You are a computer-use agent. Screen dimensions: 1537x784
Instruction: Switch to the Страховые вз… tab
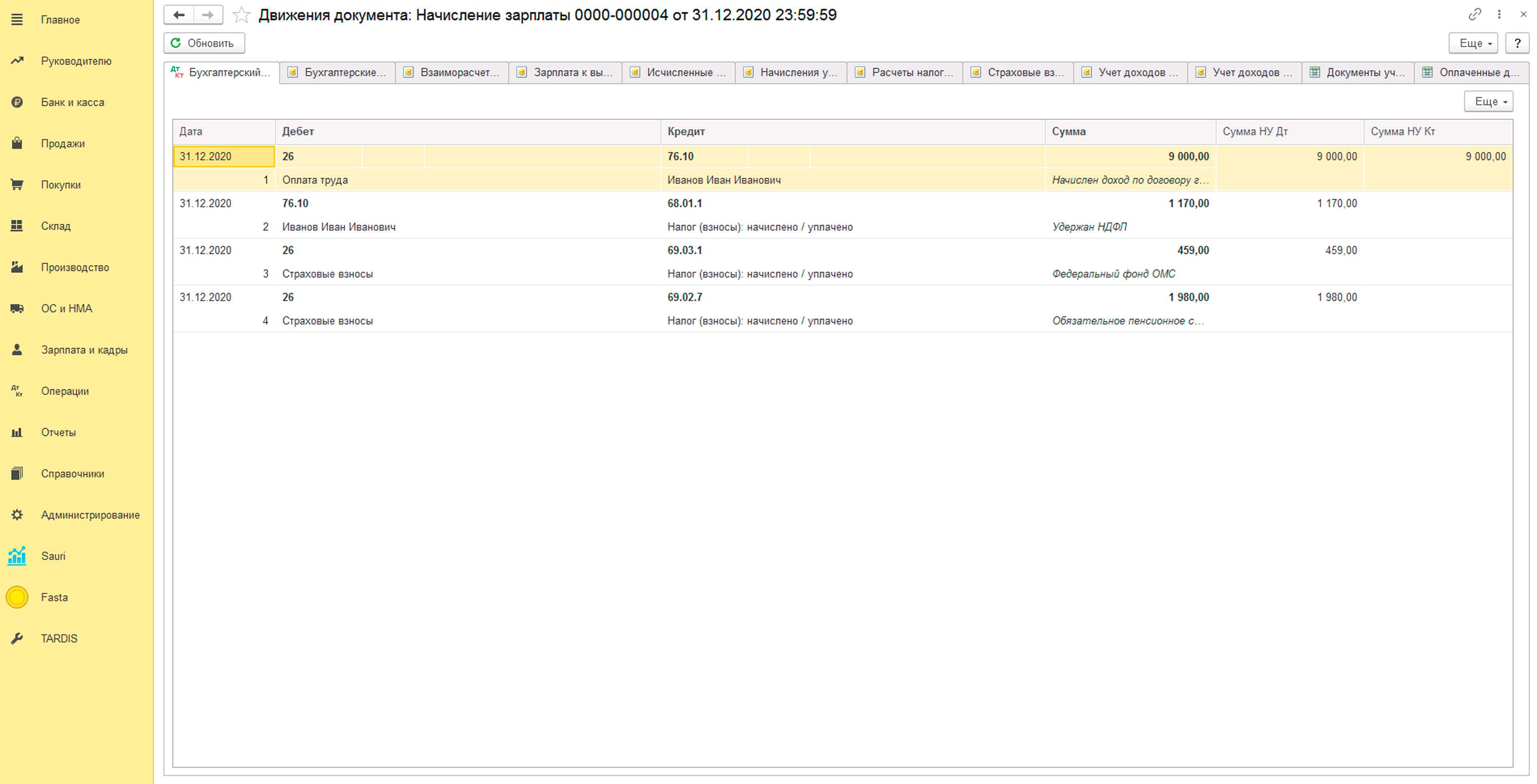[x=1019, y=72]
